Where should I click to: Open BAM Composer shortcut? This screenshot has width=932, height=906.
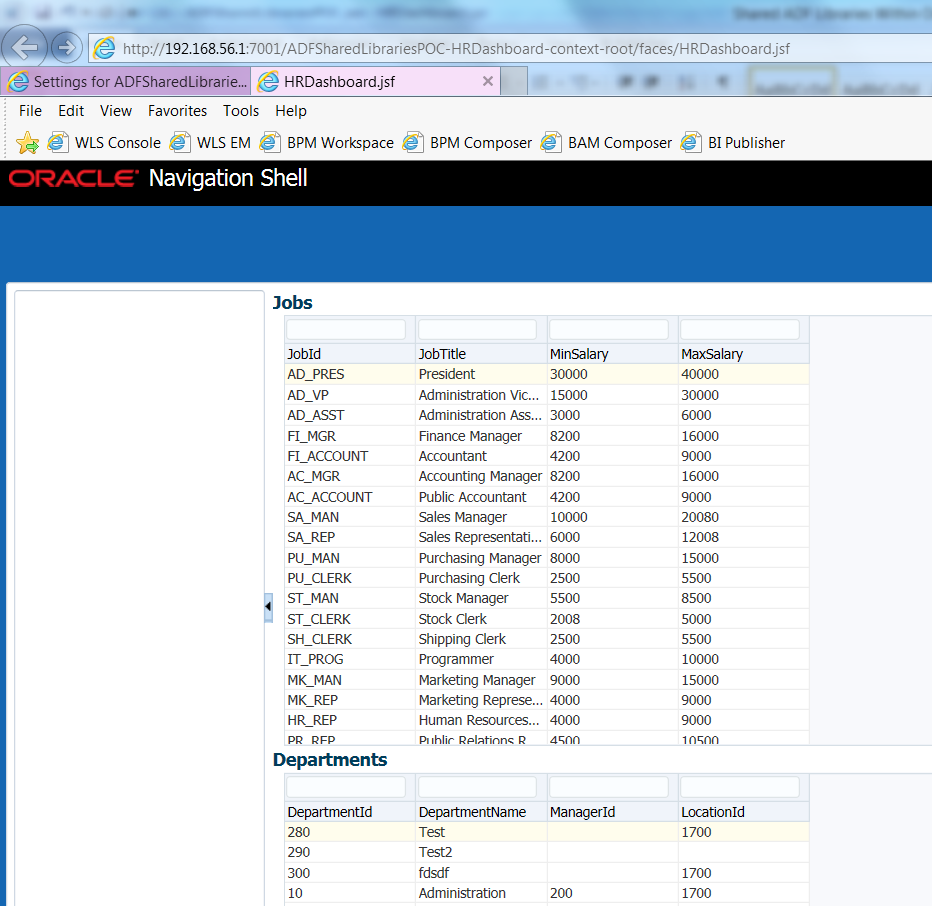point(619,142)
